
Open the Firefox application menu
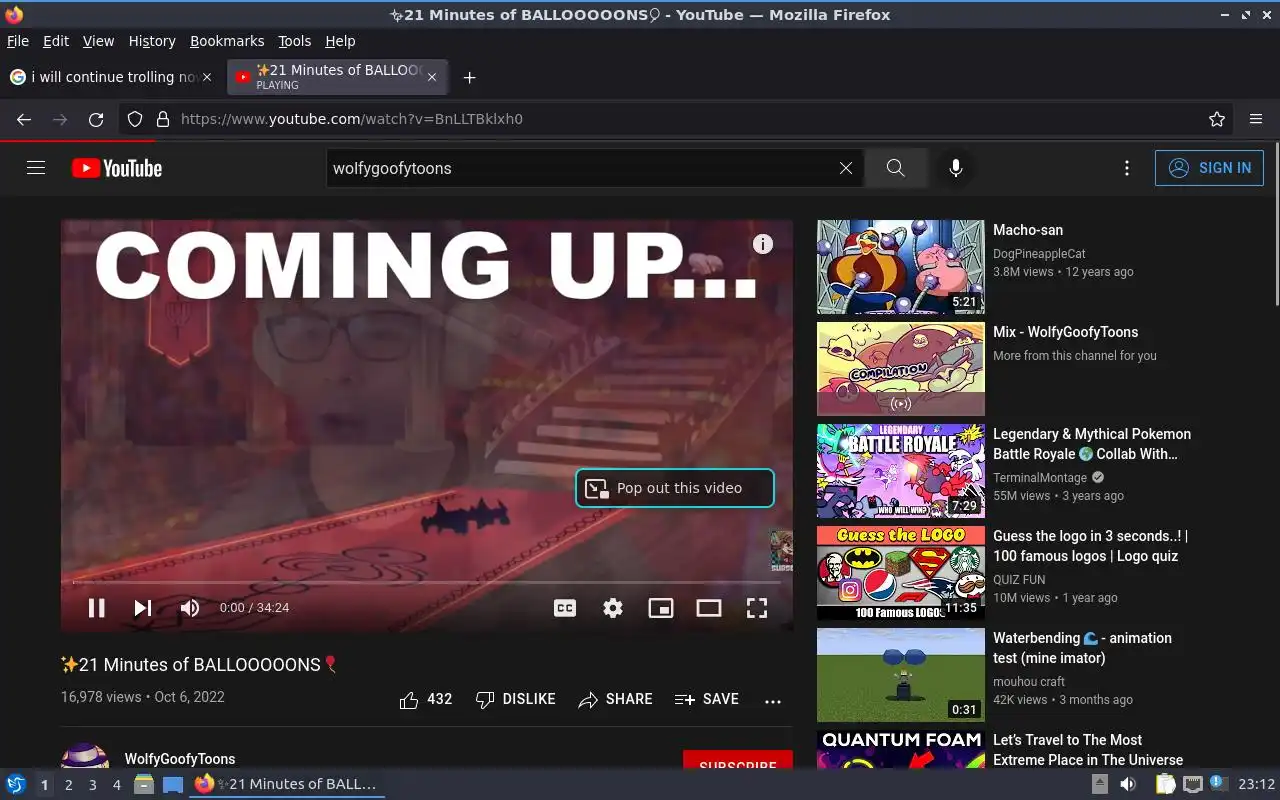click(1256, 119)
